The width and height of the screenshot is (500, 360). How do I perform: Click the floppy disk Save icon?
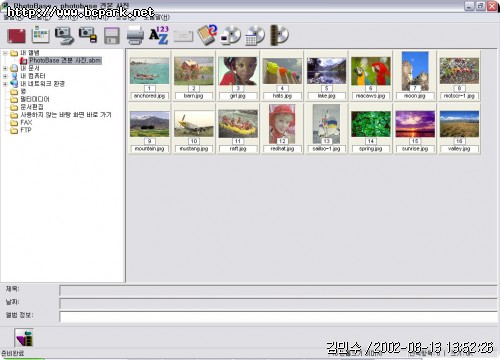(x=112, y=36)
